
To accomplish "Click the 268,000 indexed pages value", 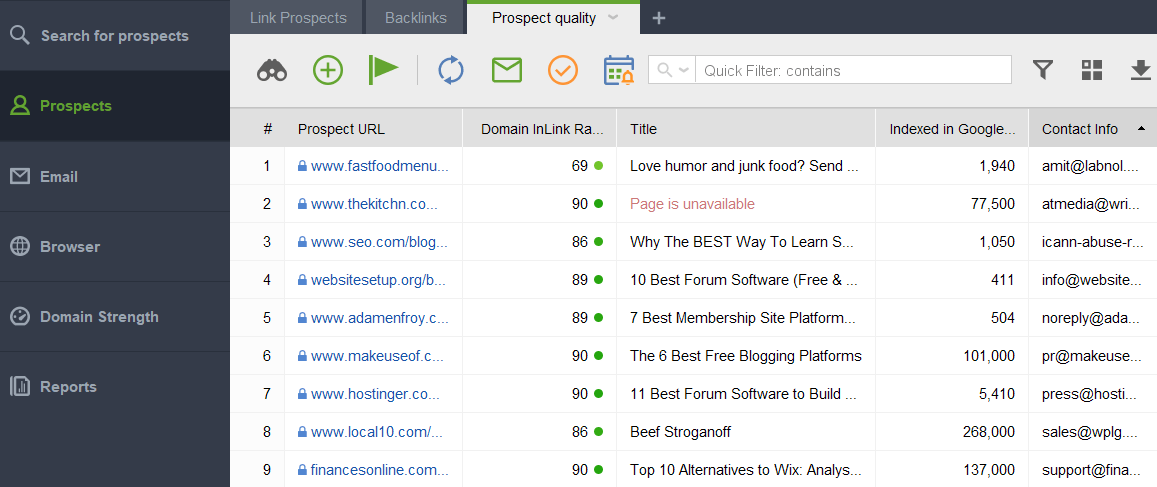I will click(989, 432).
